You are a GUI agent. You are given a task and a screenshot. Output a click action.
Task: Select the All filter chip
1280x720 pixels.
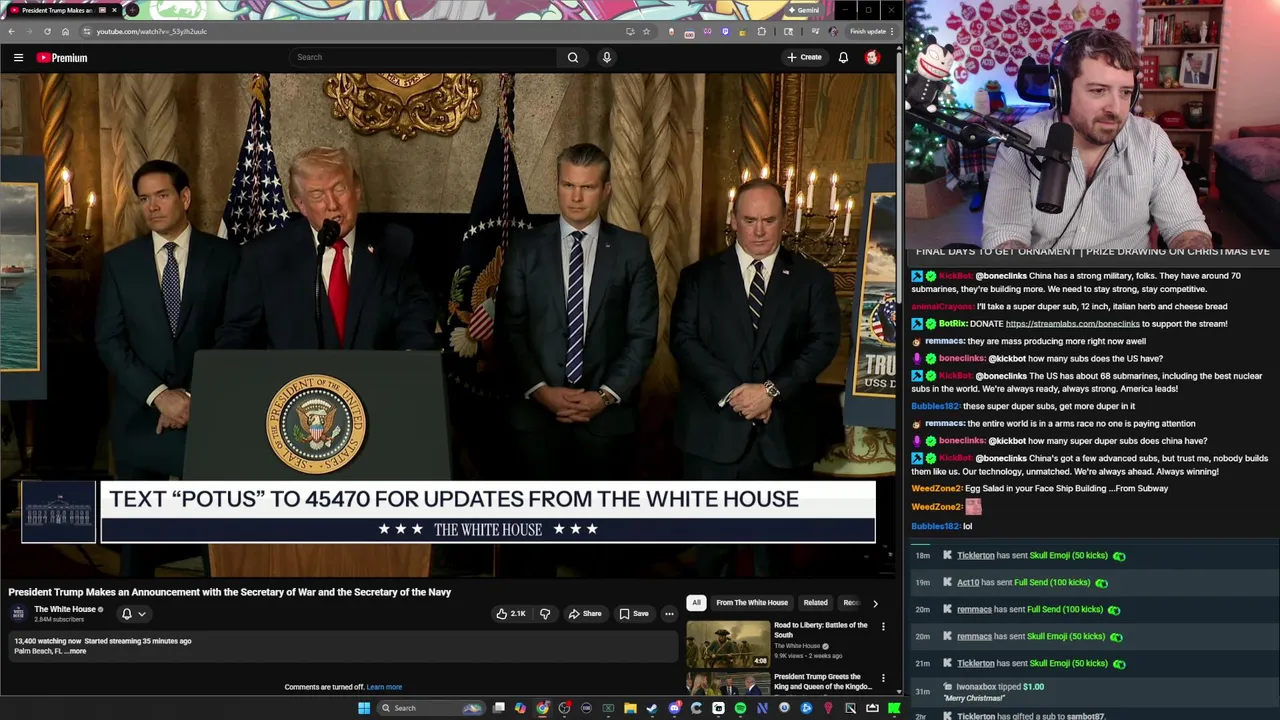696,603
